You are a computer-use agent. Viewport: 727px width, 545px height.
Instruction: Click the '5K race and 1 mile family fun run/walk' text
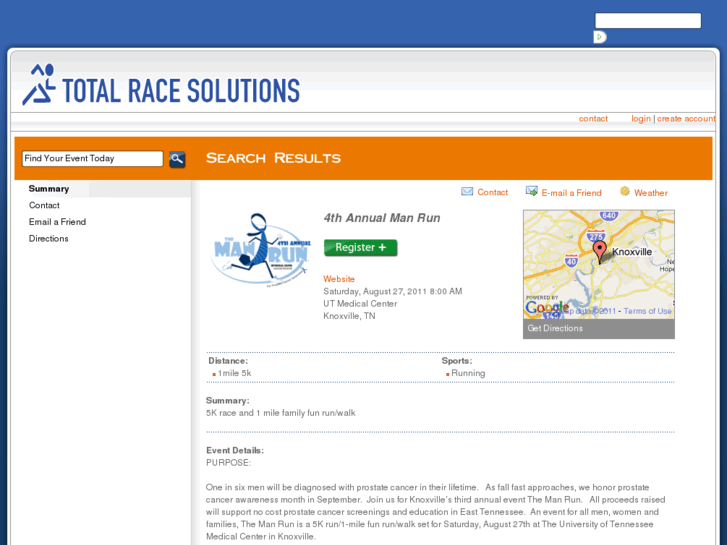(281, 413)
